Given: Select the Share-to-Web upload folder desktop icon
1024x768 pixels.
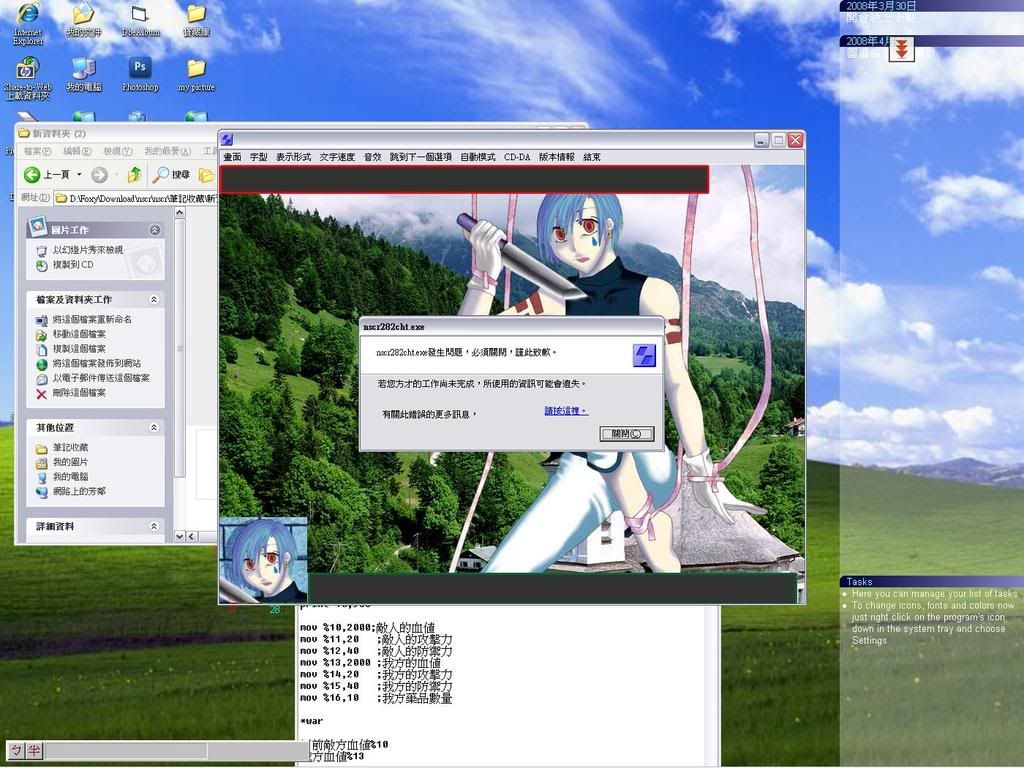Looking at the screenshot, I should [x=27, y=78].
